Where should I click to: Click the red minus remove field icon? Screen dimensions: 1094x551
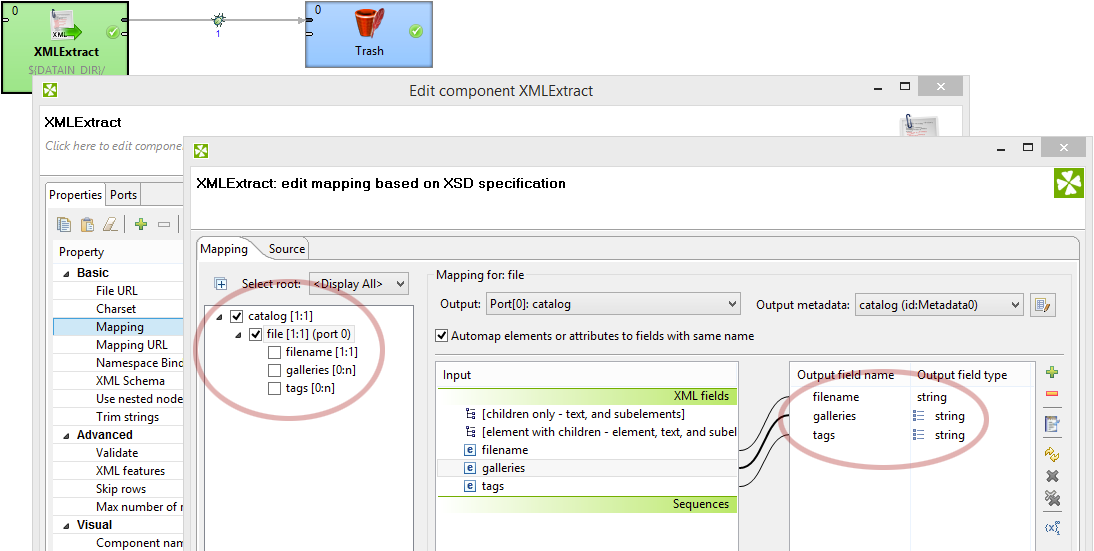point(1052,394)
